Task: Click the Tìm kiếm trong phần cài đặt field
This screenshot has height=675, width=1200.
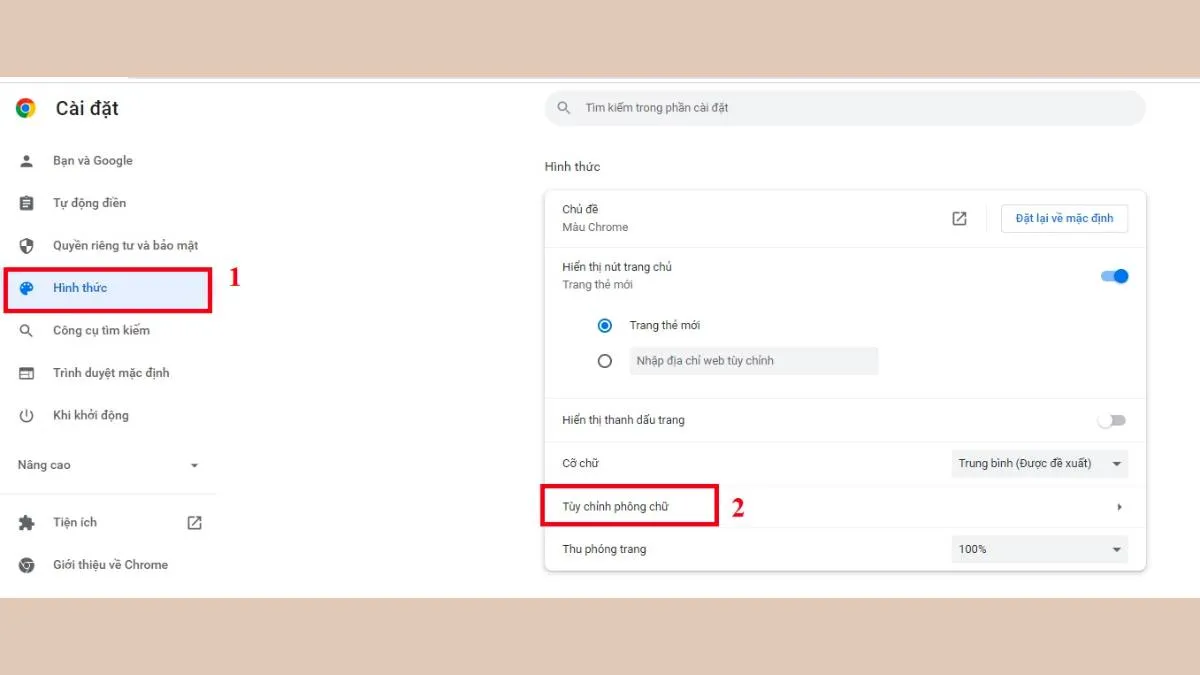Action: coord(843,107)
